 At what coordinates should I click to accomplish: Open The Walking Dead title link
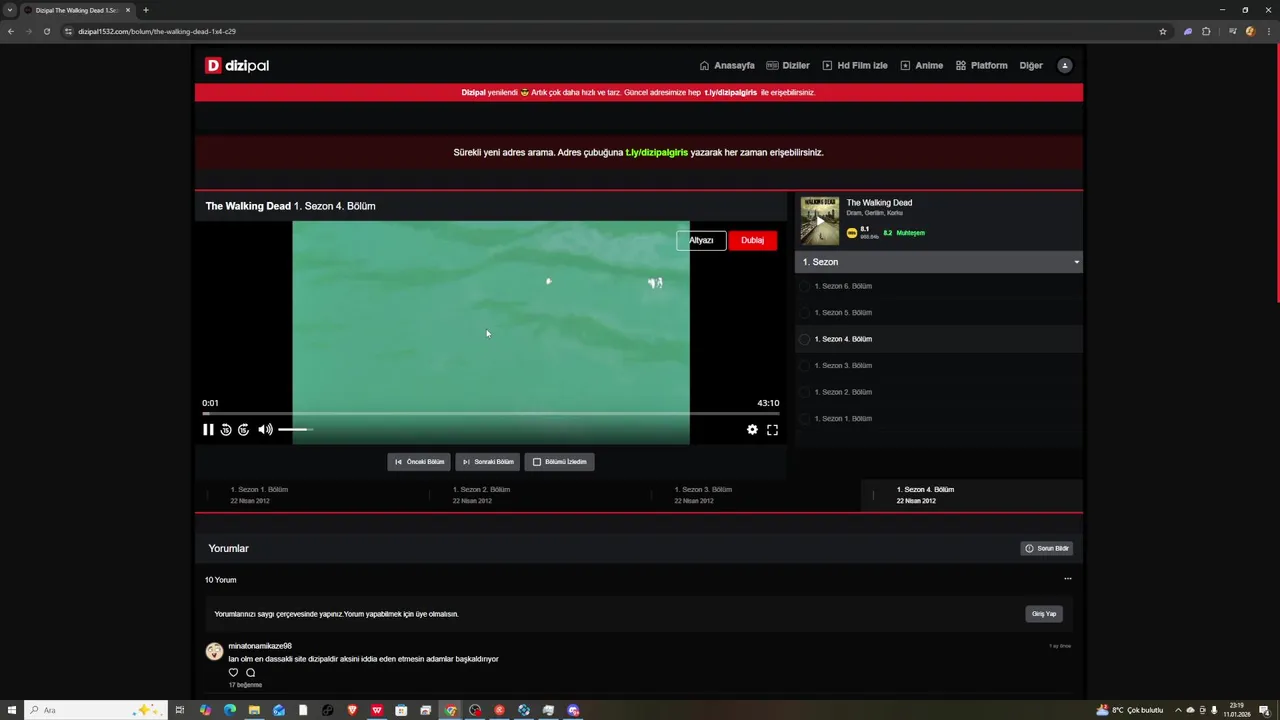(x=879, y=203)
